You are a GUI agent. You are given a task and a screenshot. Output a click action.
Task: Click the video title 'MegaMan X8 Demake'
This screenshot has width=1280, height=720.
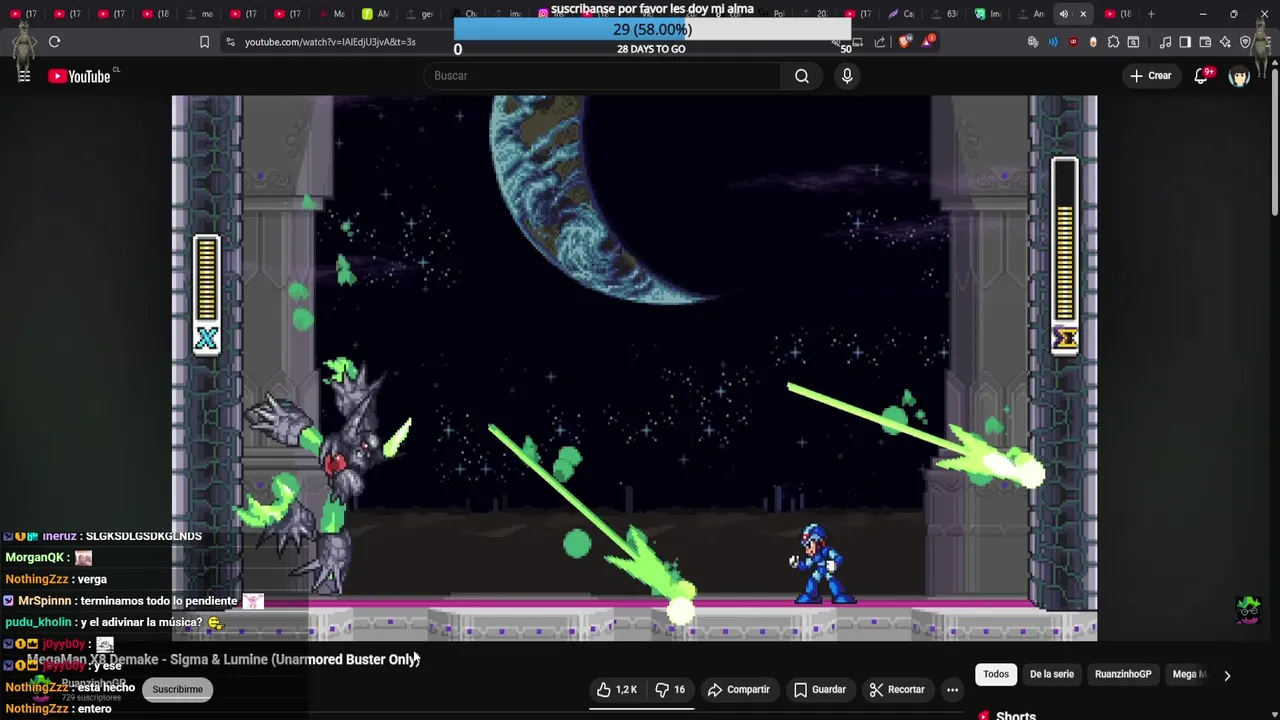coord(223,660)
